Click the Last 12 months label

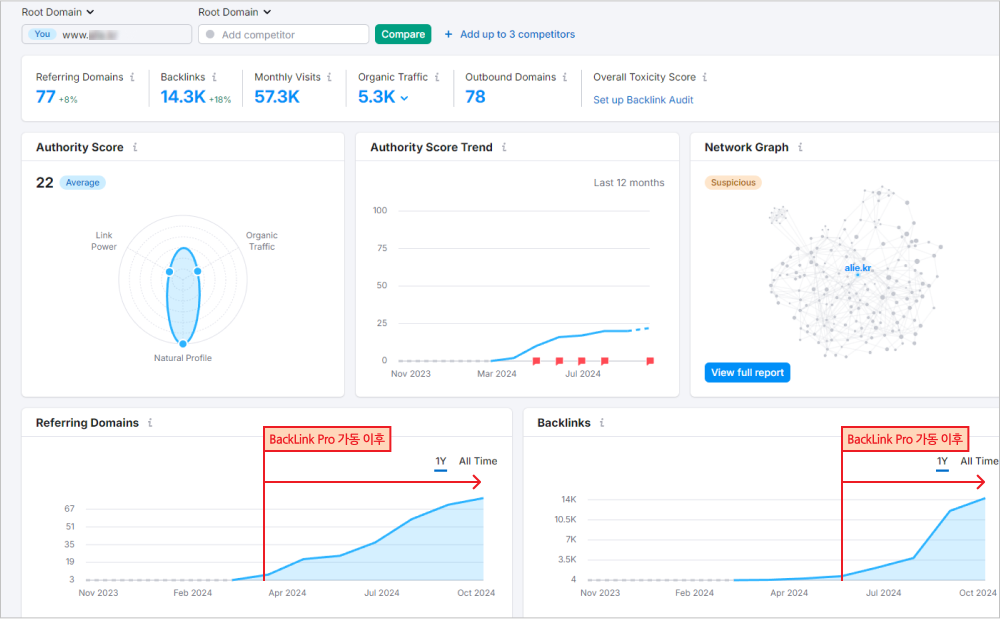coord(629,183)
